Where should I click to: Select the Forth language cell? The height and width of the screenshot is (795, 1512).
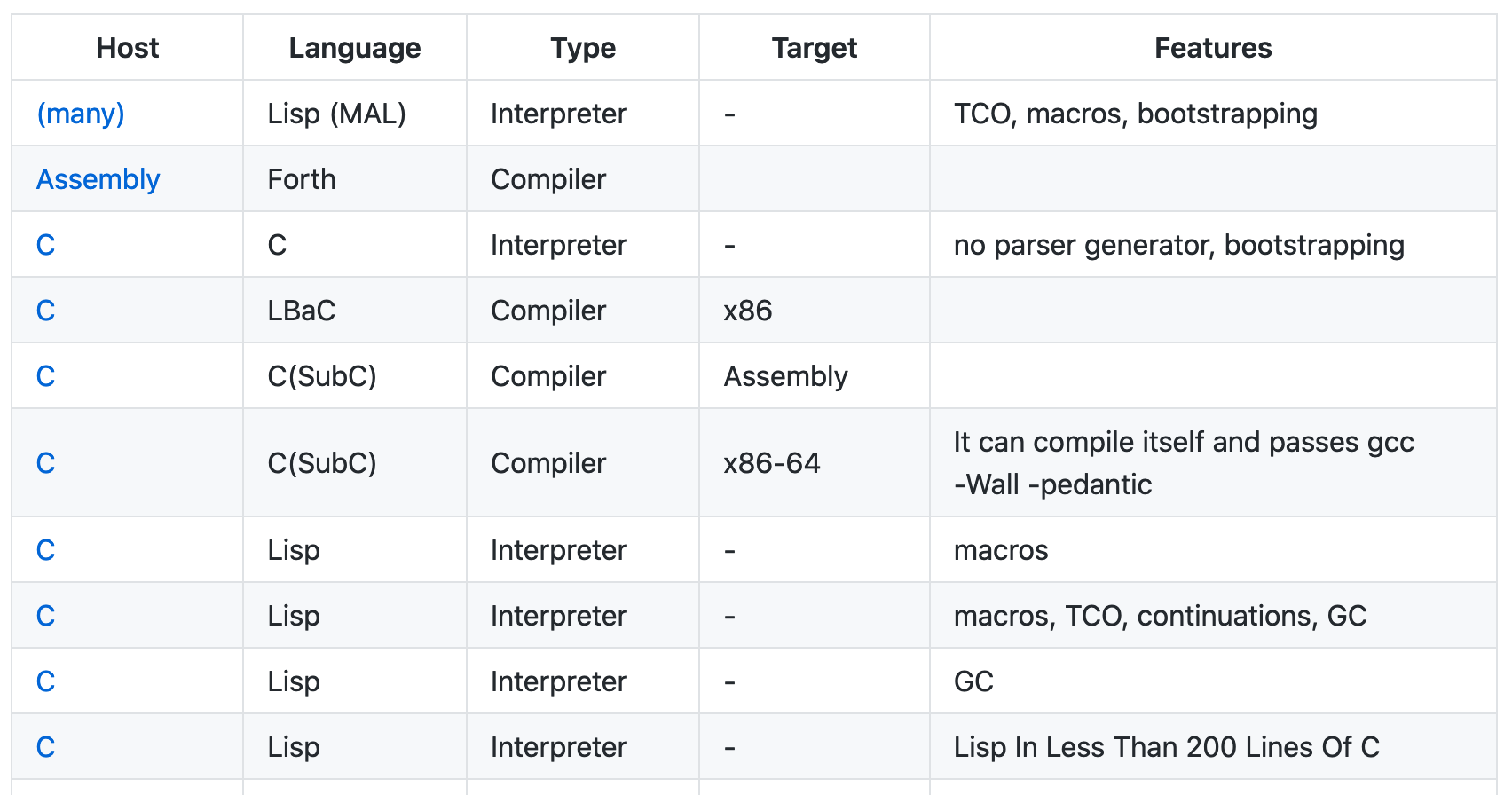coord(355,179)
